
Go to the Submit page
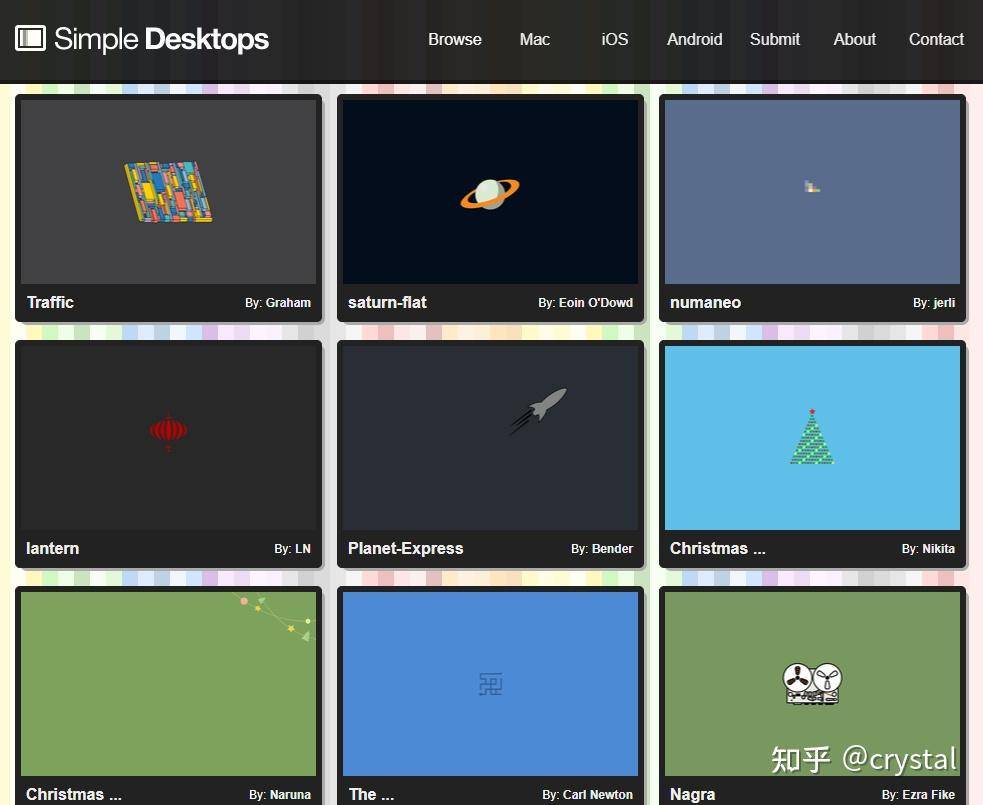[775, 39]
